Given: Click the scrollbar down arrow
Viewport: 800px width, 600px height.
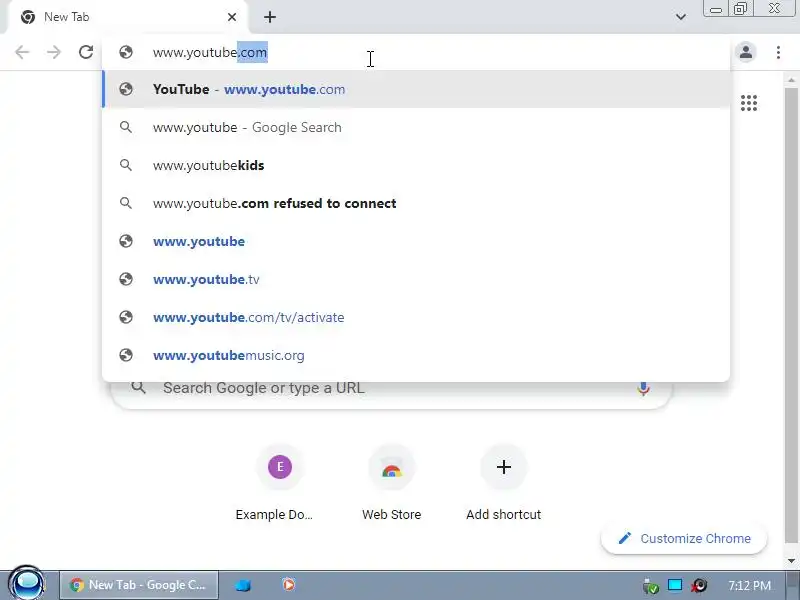Looking at the screenshot, I should point(791,561).
